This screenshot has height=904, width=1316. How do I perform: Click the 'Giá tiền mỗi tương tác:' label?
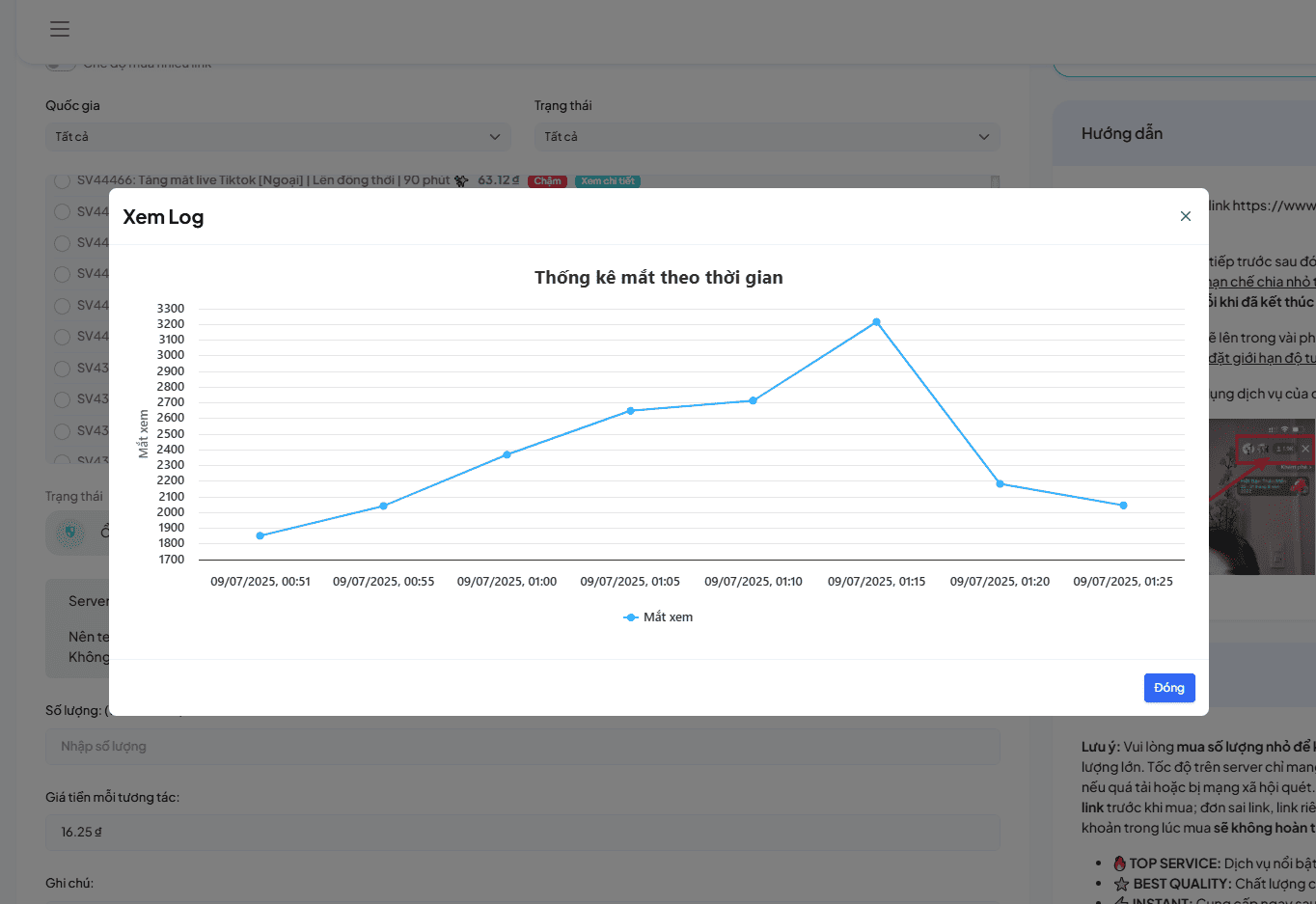(113, 797)
